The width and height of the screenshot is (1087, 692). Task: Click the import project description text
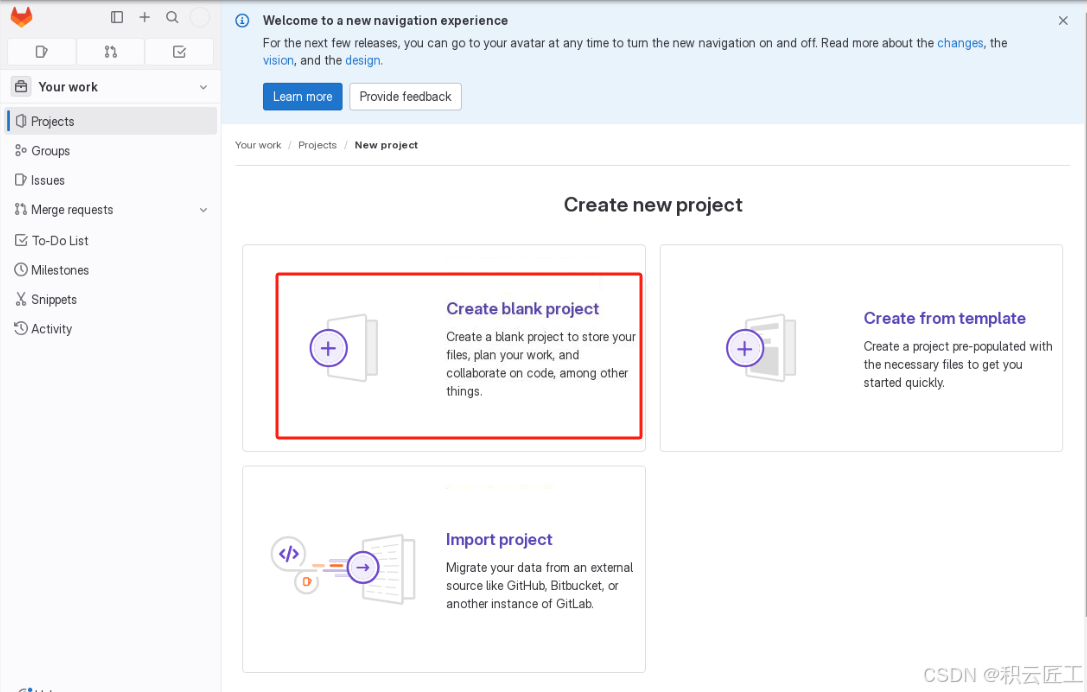tap(539, 585)
